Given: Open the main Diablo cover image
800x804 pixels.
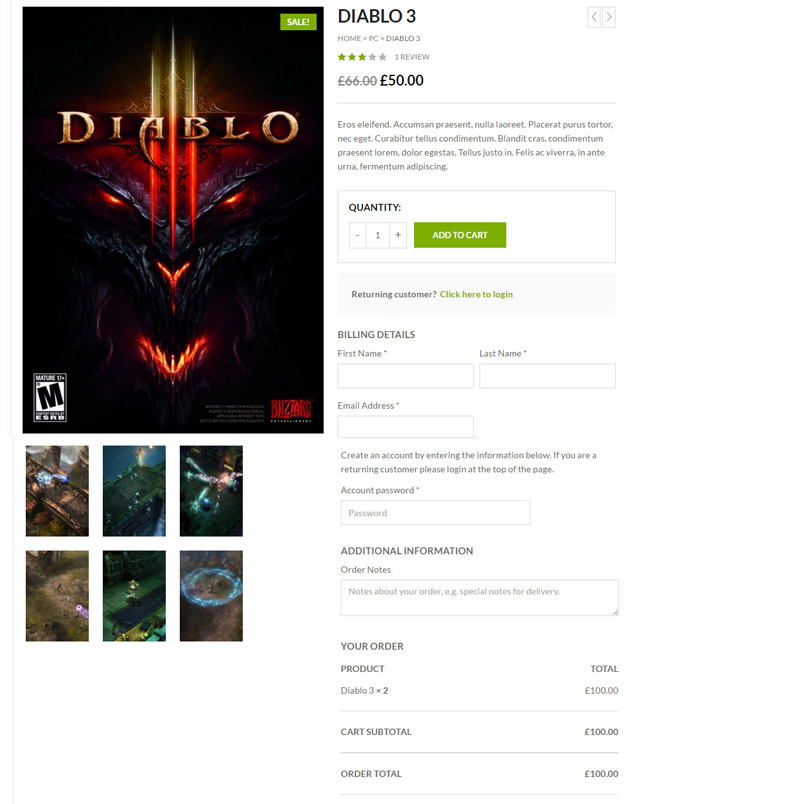Looking at the screenshot, I should click(173, 220).
